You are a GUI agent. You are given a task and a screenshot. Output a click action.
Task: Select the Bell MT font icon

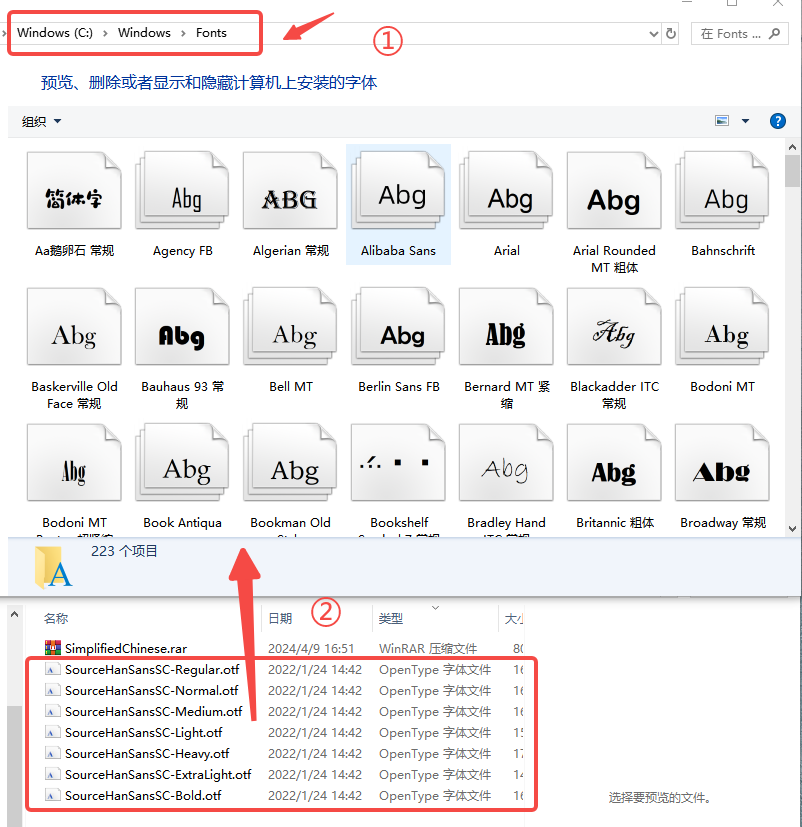point(290,326)
